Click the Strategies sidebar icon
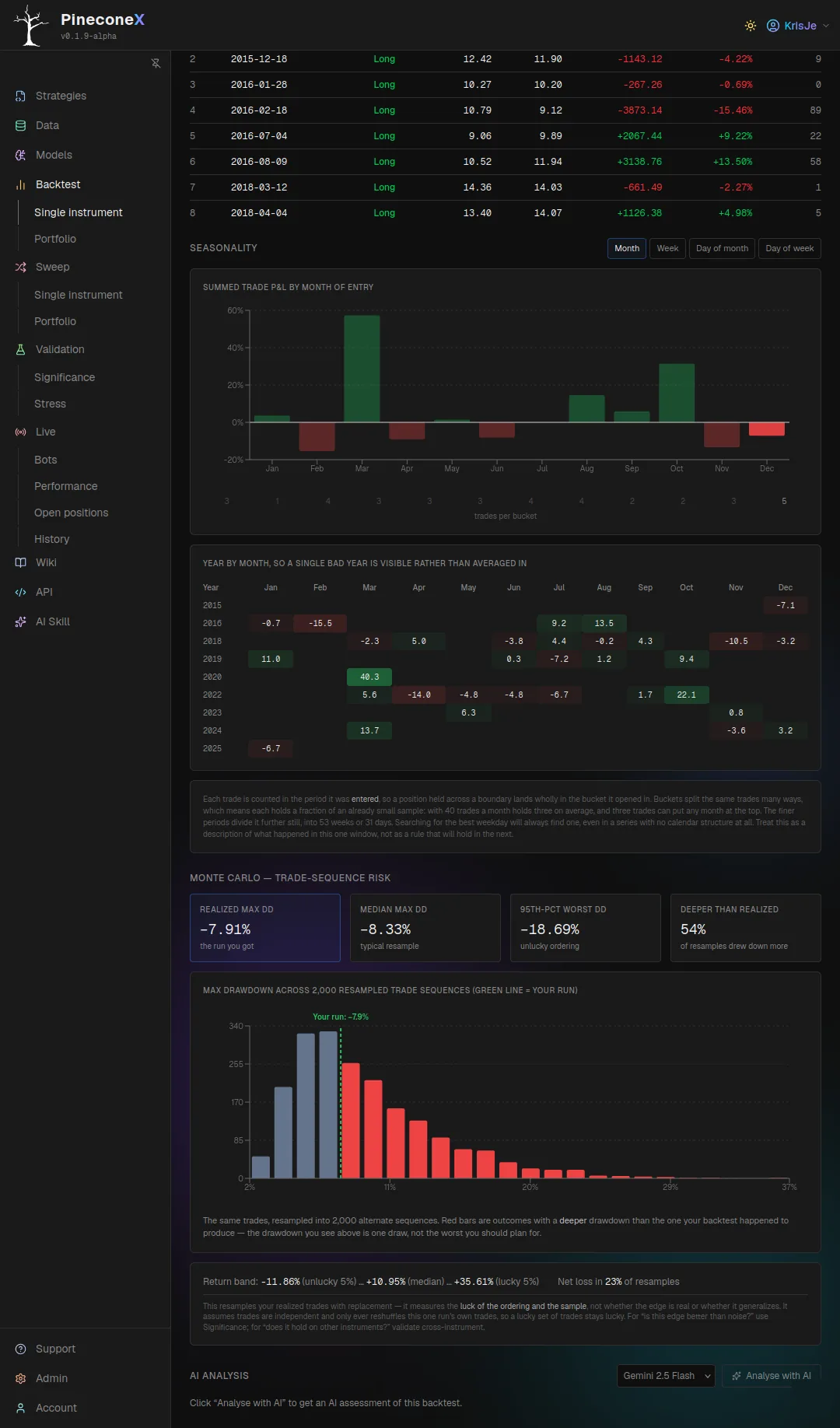Image resolution: width=840 pixels, height=1428 pixels. tap(21, 96)
